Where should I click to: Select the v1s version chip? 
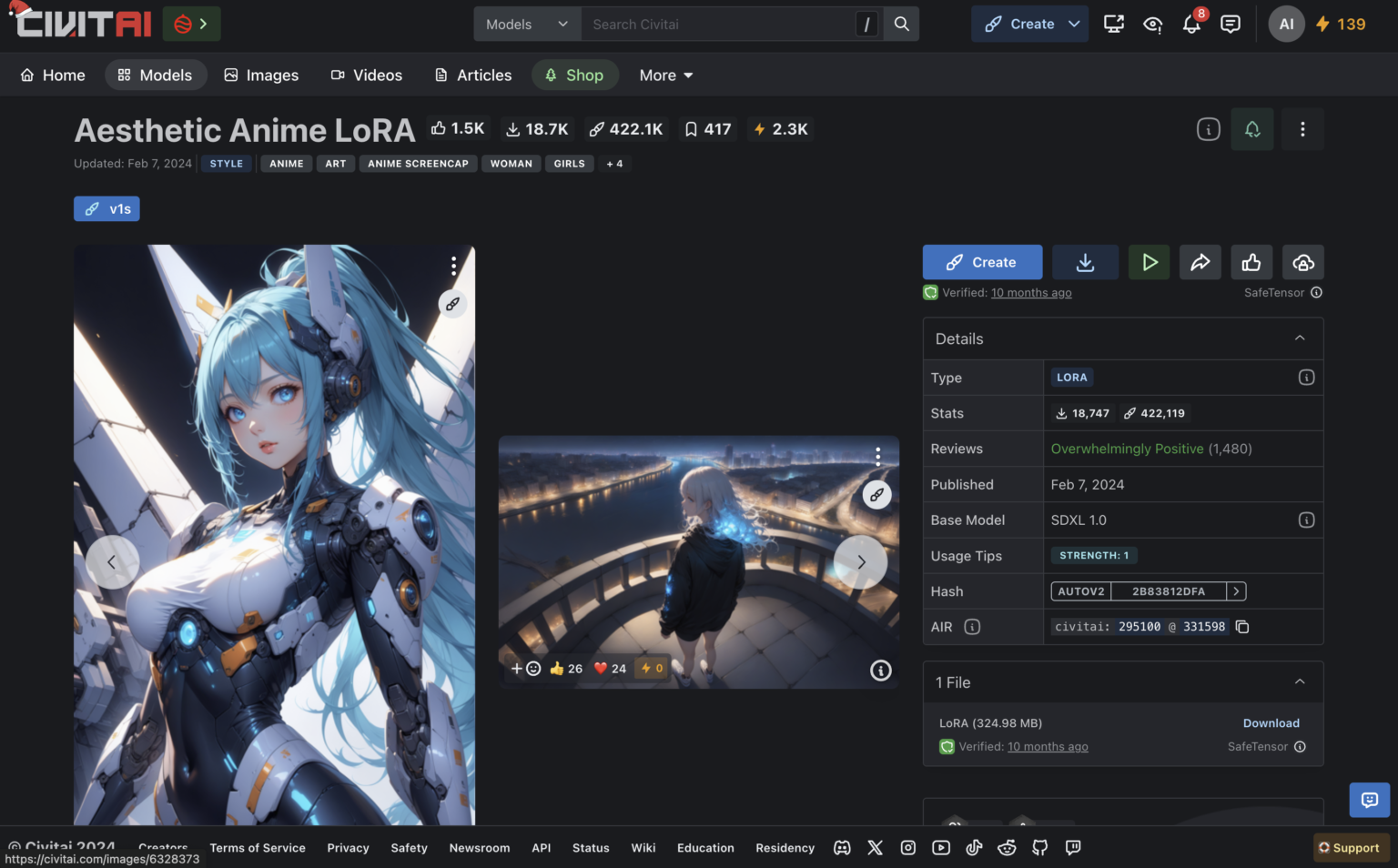coord(106,208)
